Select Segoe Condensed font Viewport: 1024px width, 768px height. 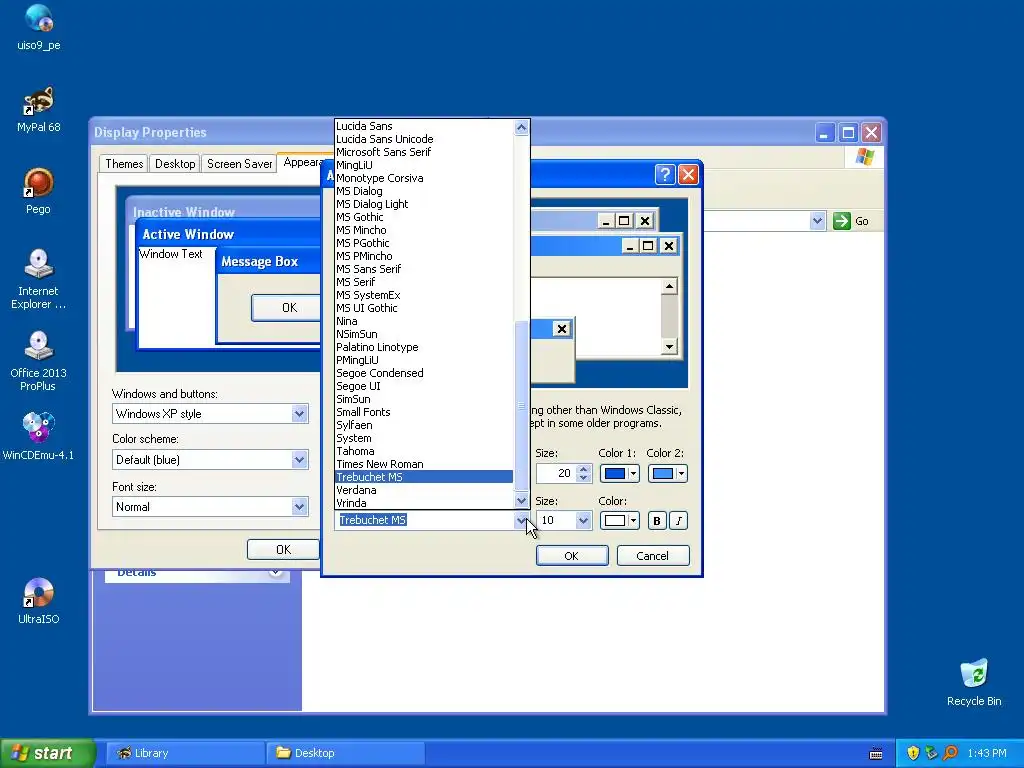click(x=424, y=374)
